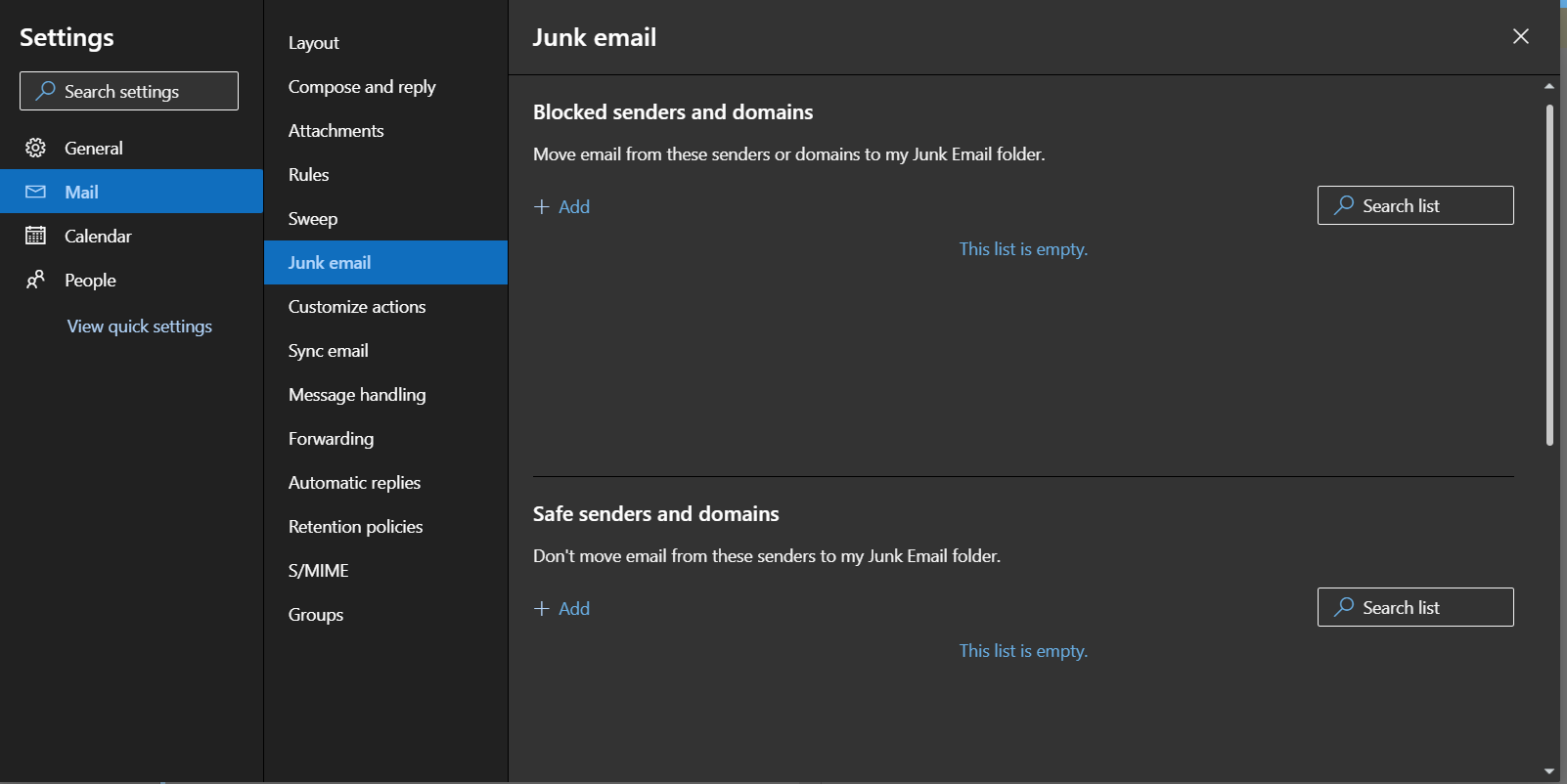
Task: Click the General gear icon
Action: pos(35,148)
